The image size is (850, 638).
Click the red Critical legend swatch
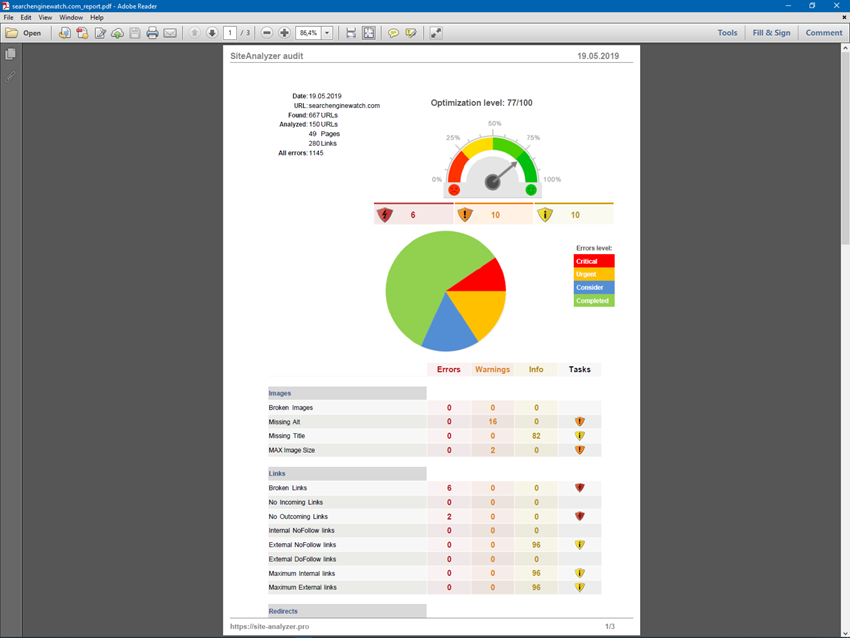tap(594, 261)
